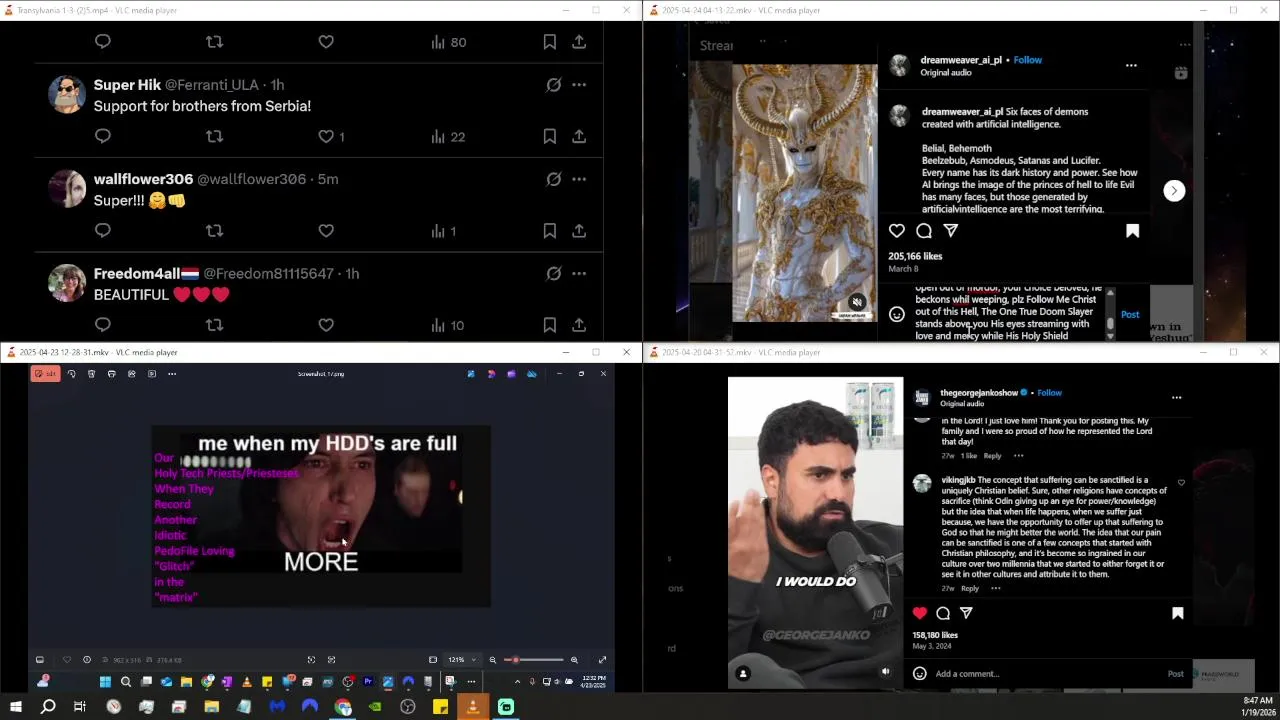Unsave dreamweaver_ai_pl post bookmark

coord(1133,231)
